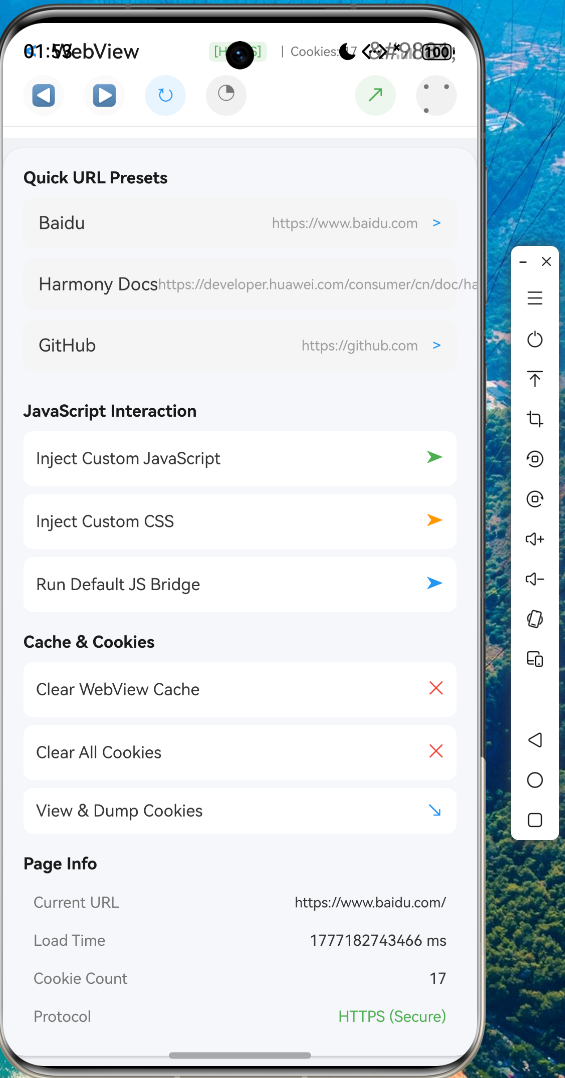Clear WebView Cache via red X
The height and width of the screenshot is (1078, 565).
pyautogui.click(x=436, y=688)
